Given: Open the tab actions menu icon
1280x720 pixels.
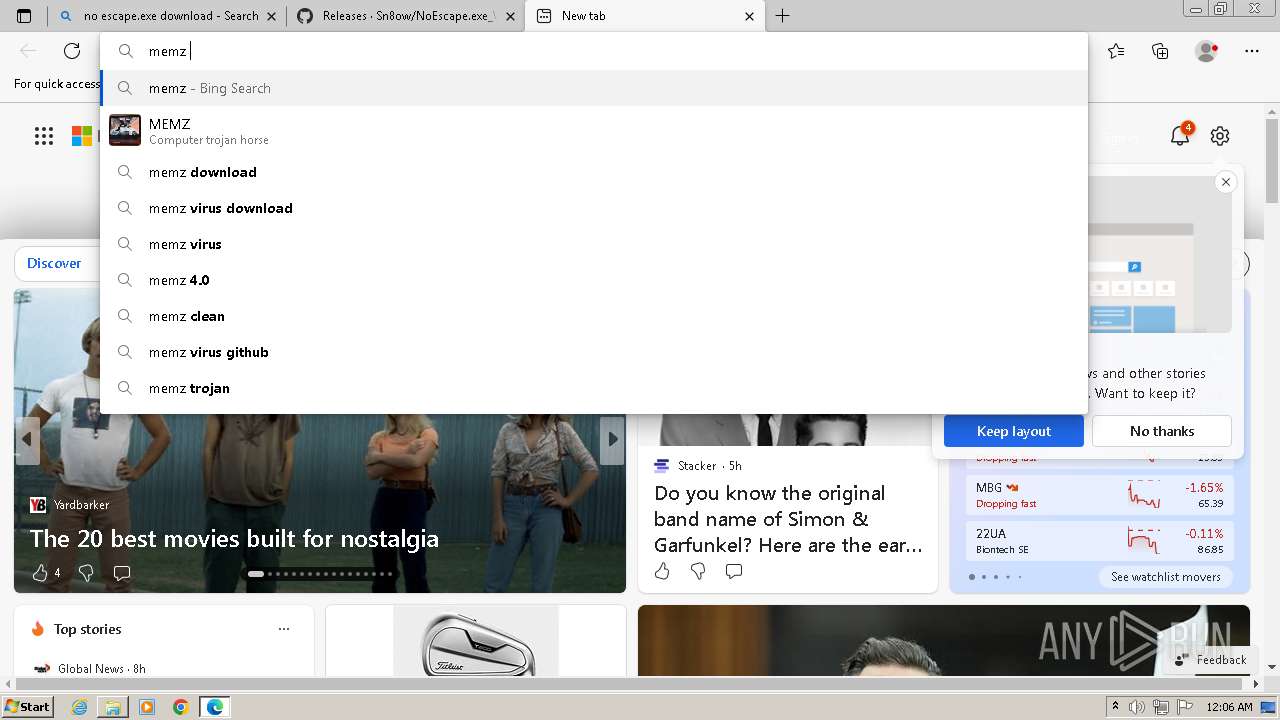Looking at the screenshot, I should coord(24,16).
